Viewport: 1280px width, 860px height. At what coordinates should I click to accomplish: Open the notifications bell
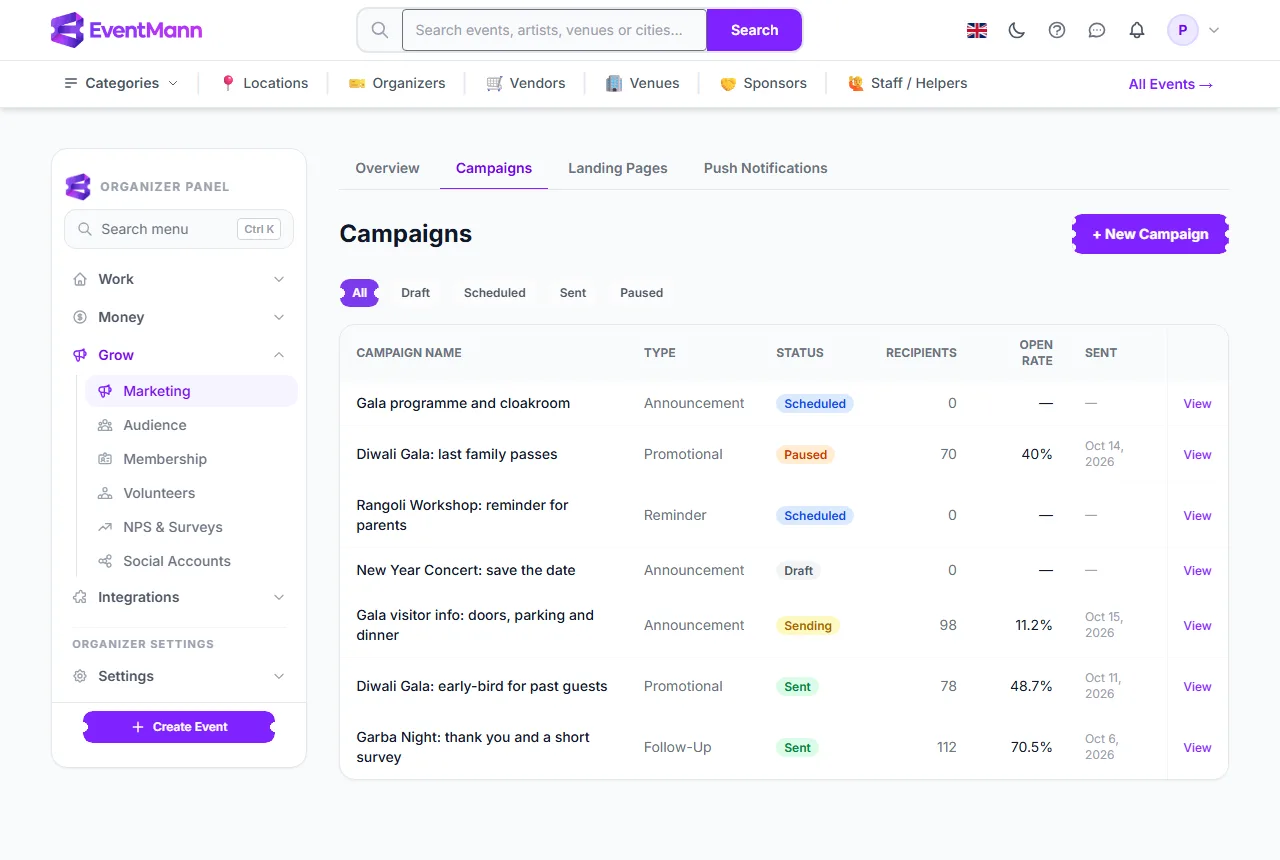click(x=1137, y=30)
